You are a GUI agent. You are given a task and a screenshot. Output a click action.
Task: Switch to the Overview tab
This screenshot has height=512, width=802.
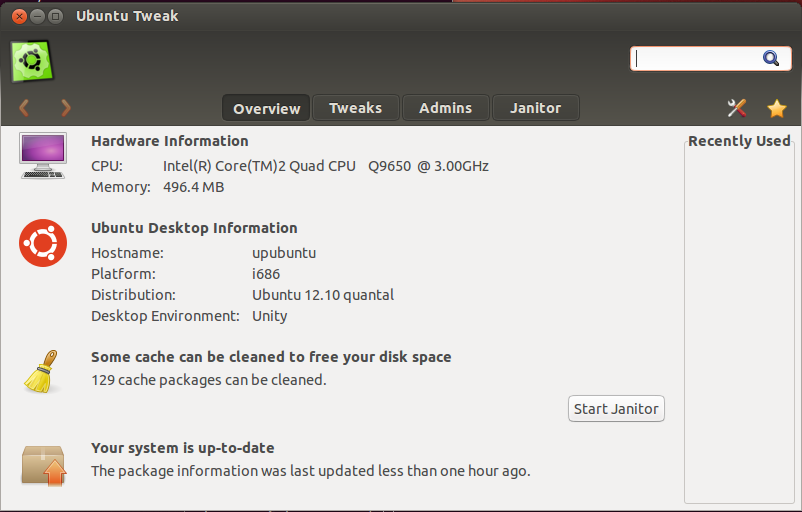coord(266,108)
